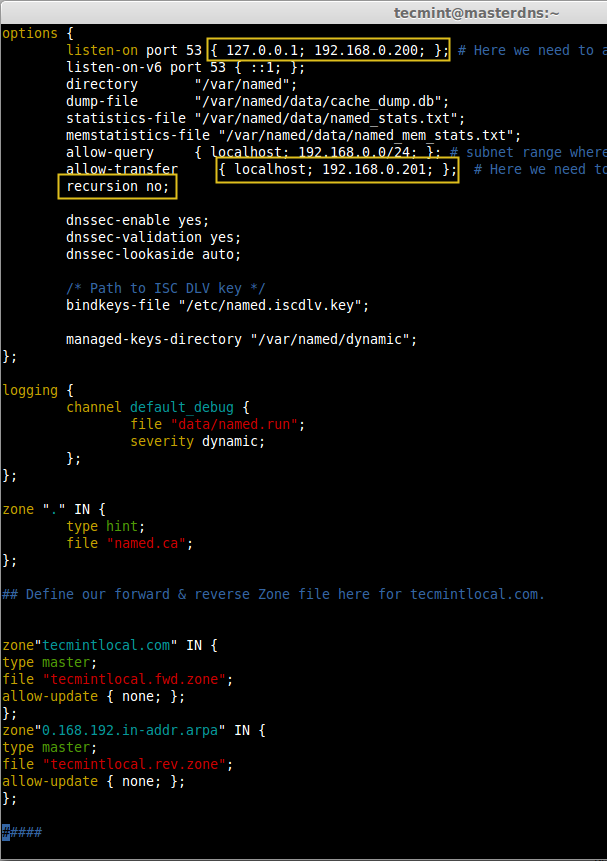
Task: Click the memstatistics-file named_mem_stats.txt line
Action: (293, 136)
